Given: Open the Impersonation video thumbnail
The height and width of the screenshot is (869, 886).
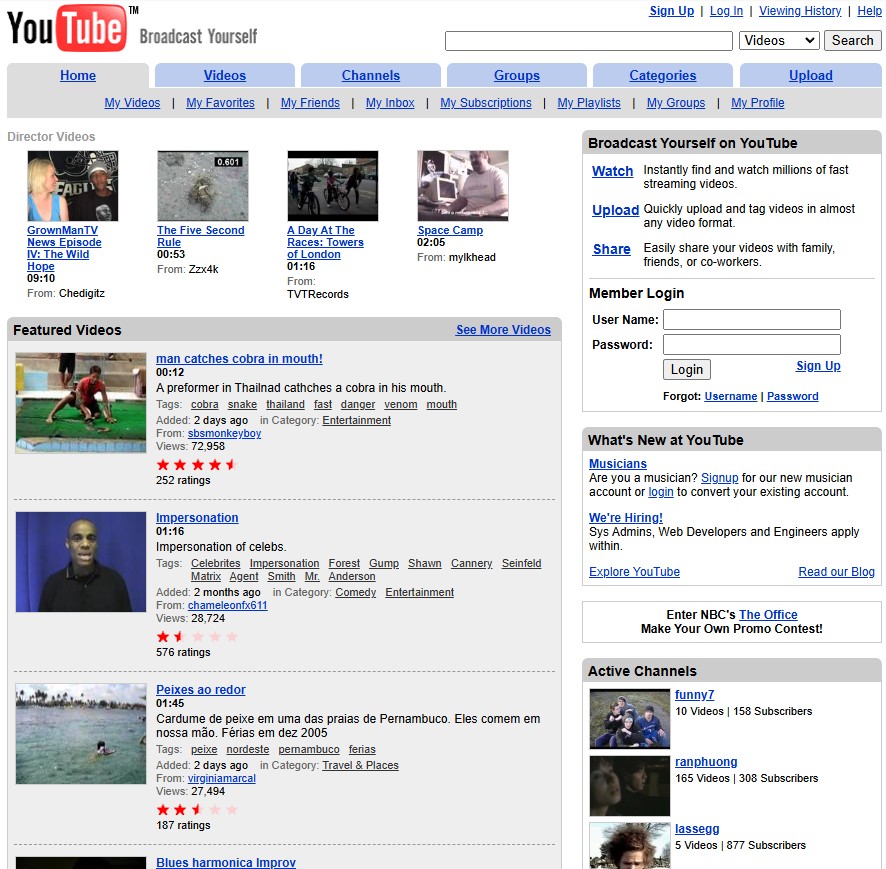Looking at the screenshot, I should 81,562.
